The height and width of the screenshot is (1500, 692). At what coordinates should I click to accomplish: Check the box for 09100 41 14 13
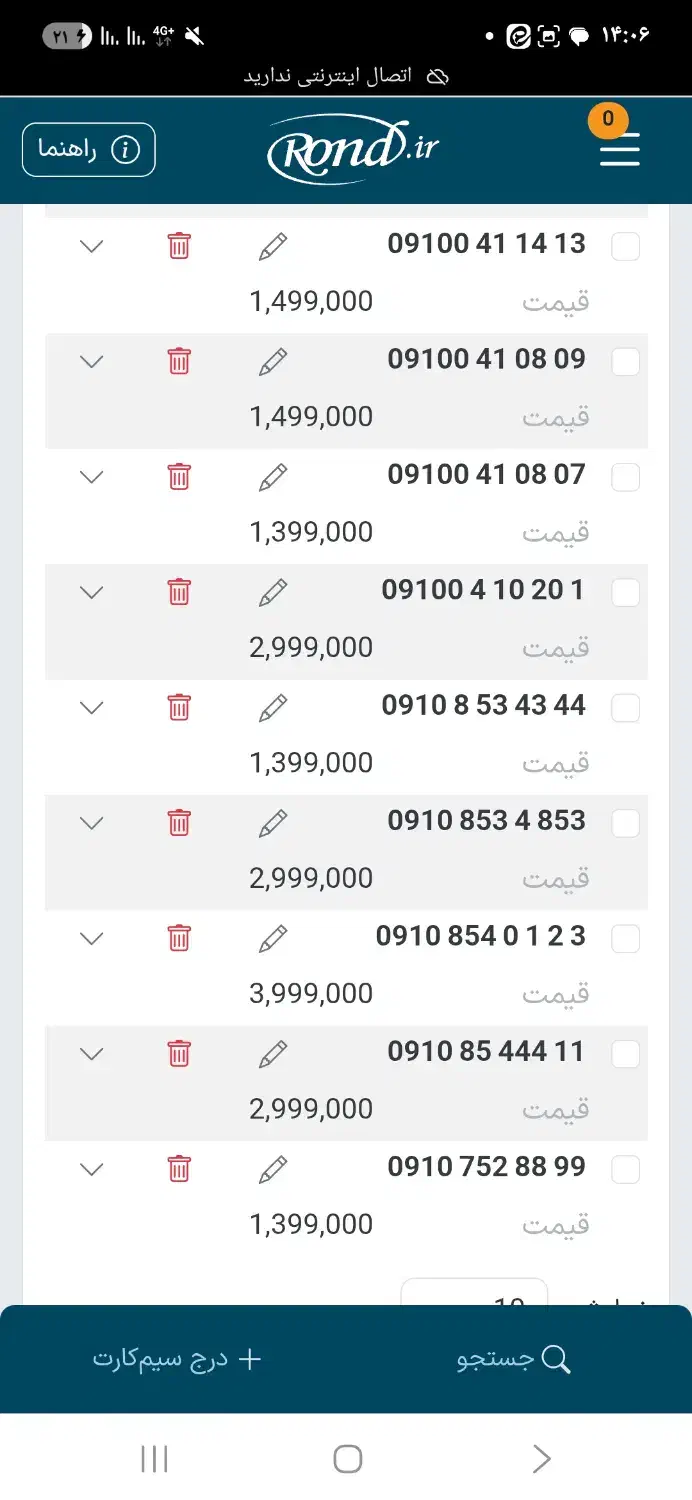[625, 247]
